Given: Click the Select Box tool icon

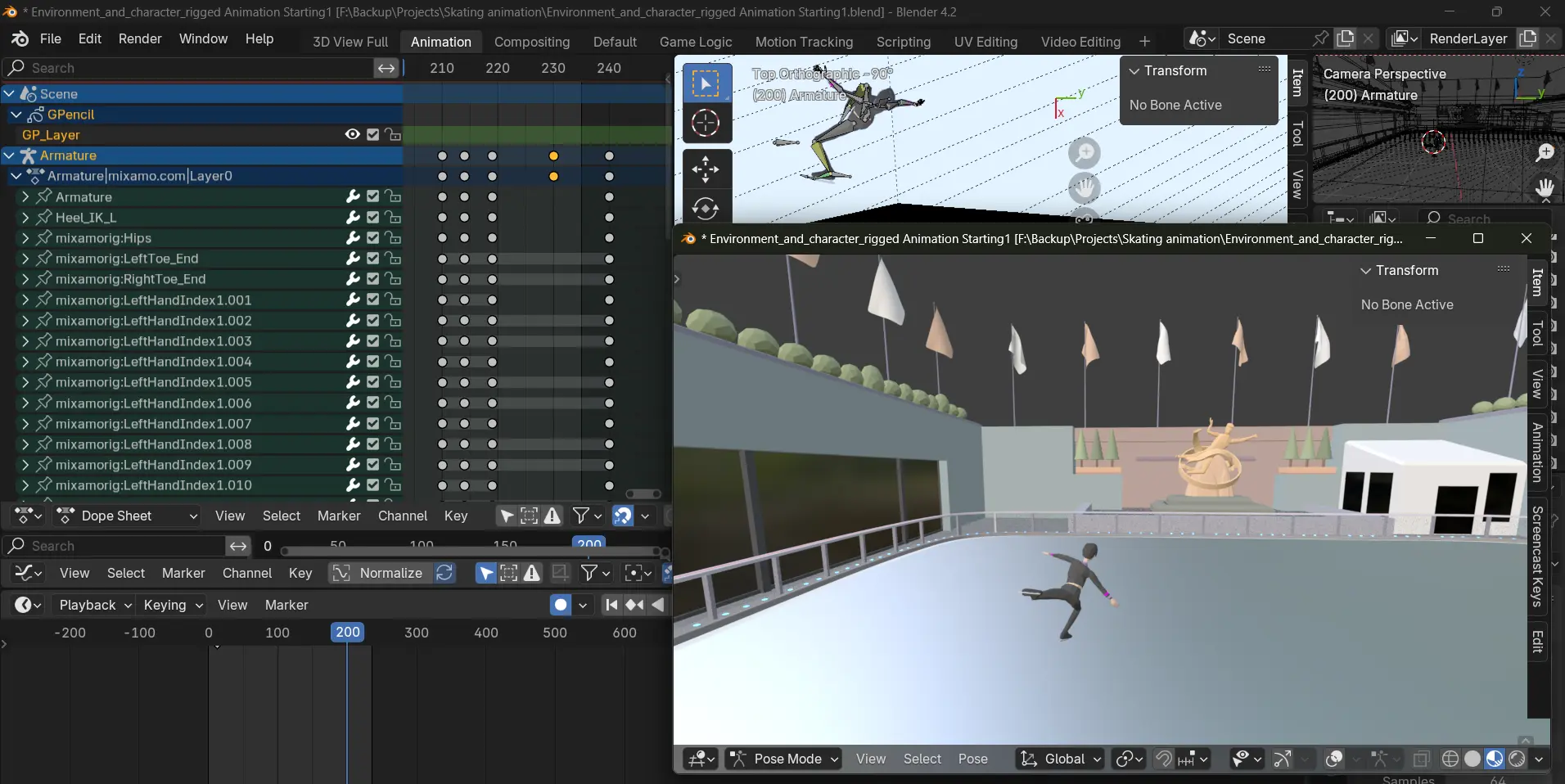Looking at the screenshot, I should [x=705, y=83].
